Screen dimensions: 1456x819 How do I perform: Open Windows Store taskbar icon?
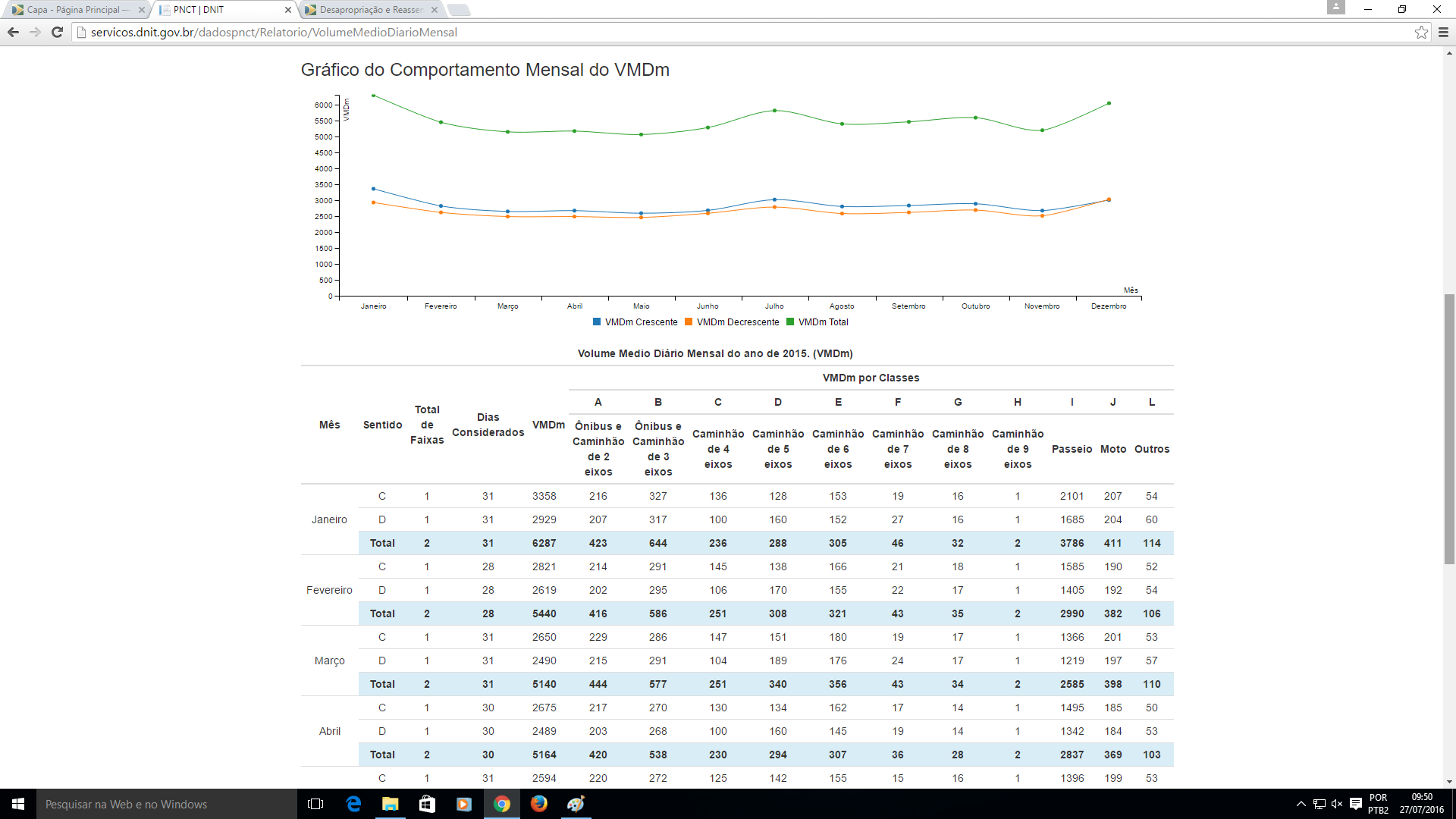pos(427,804)
